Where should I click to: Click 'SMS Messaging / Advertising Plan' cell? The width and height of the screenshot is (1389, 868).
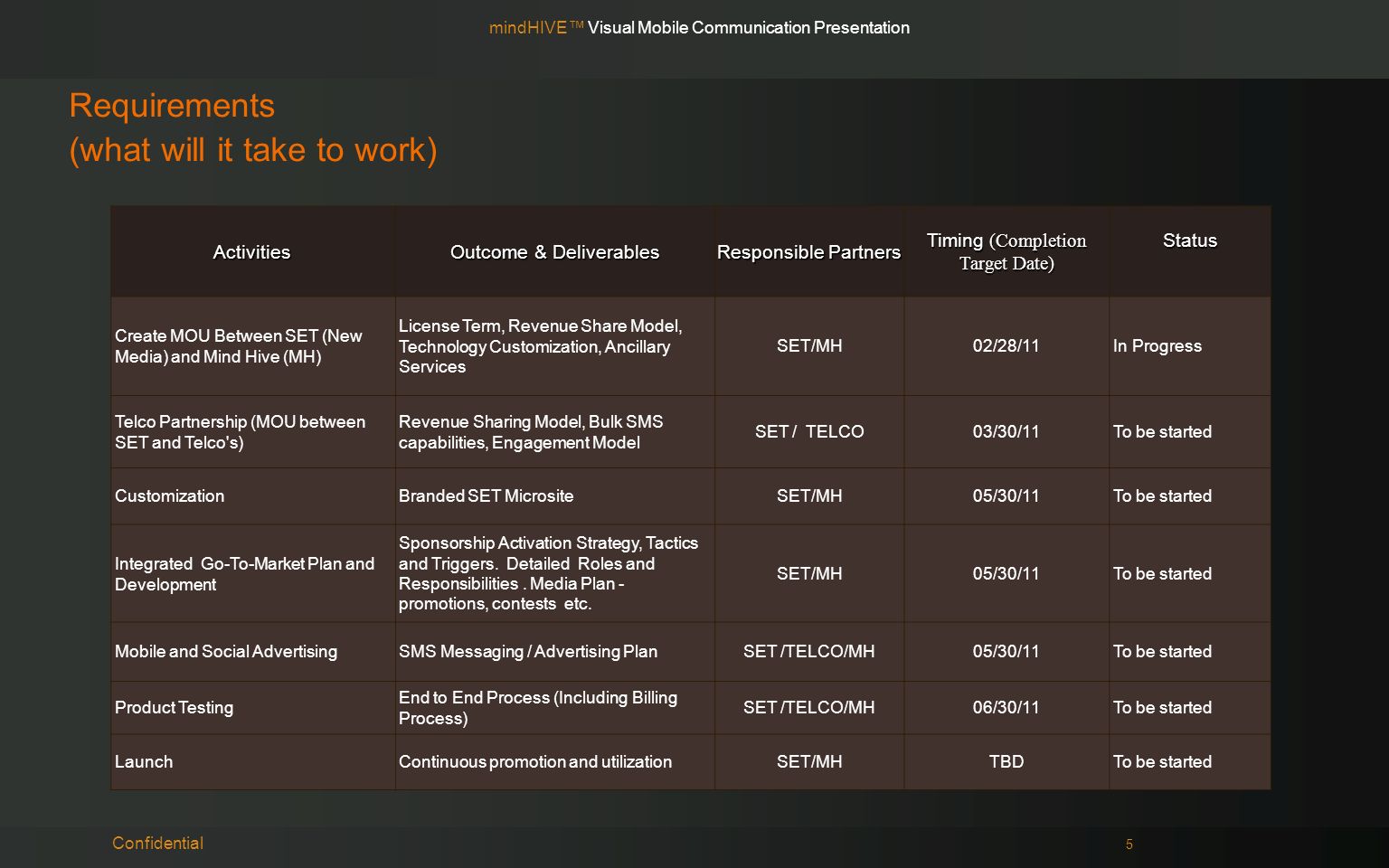554,651
